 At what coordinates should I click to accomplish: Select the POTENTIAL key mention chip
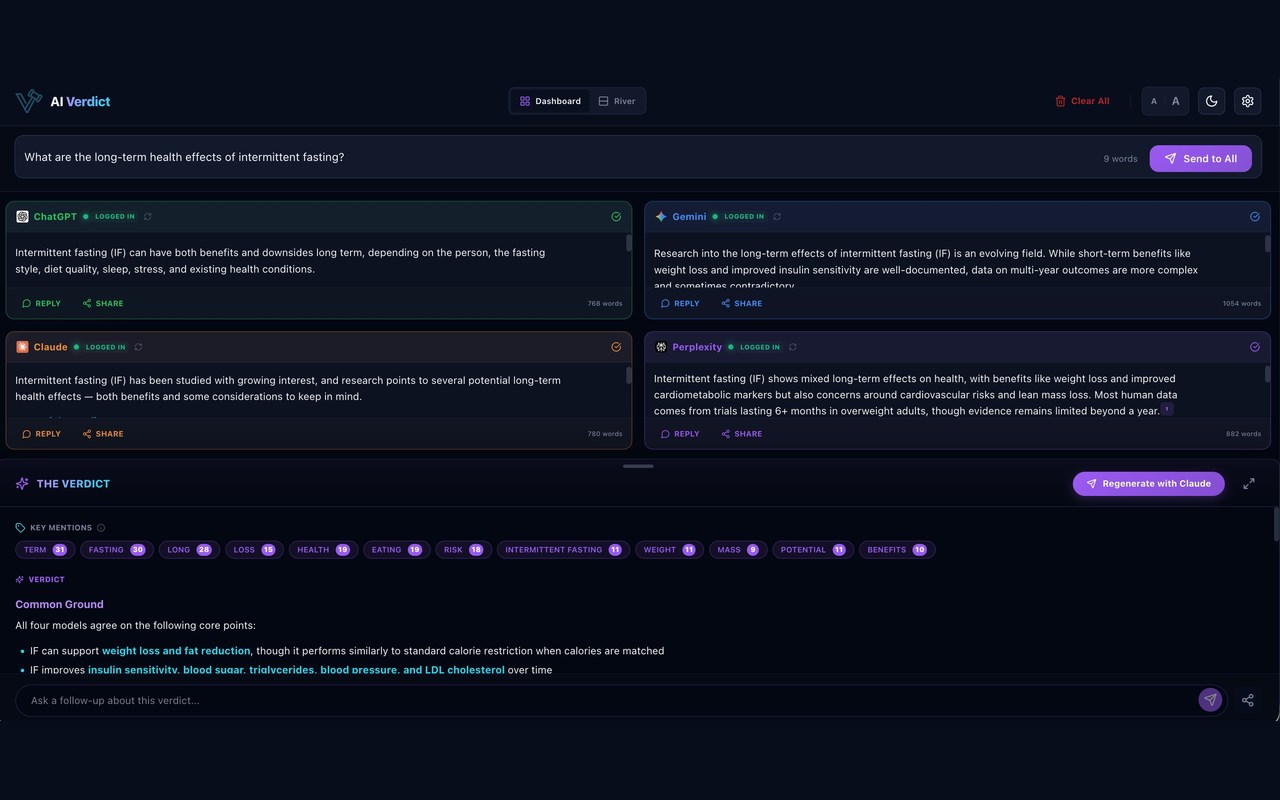point(813,550)
